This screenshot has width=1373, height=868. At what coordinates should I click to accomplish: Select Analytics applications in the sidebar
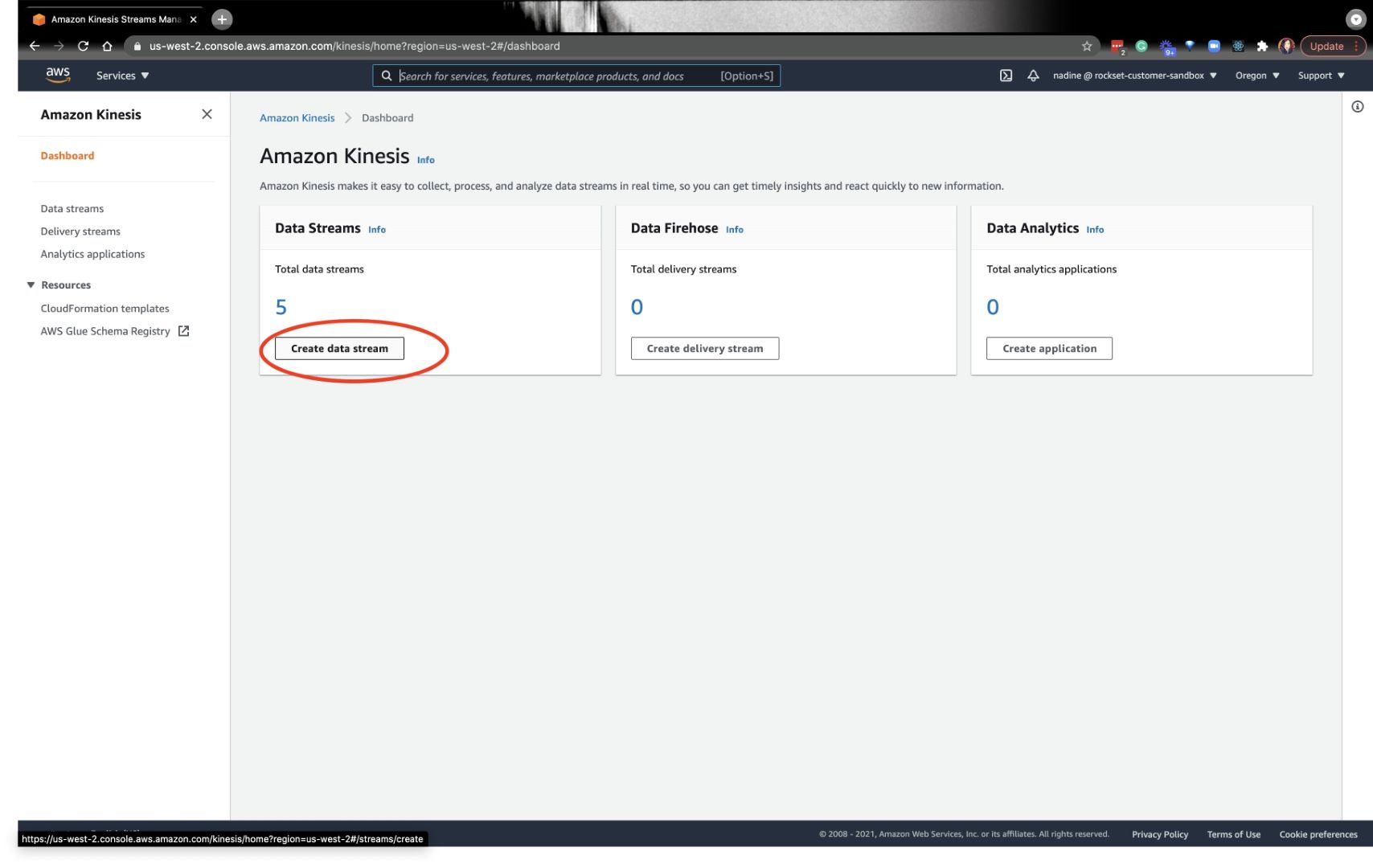[92, 254]
